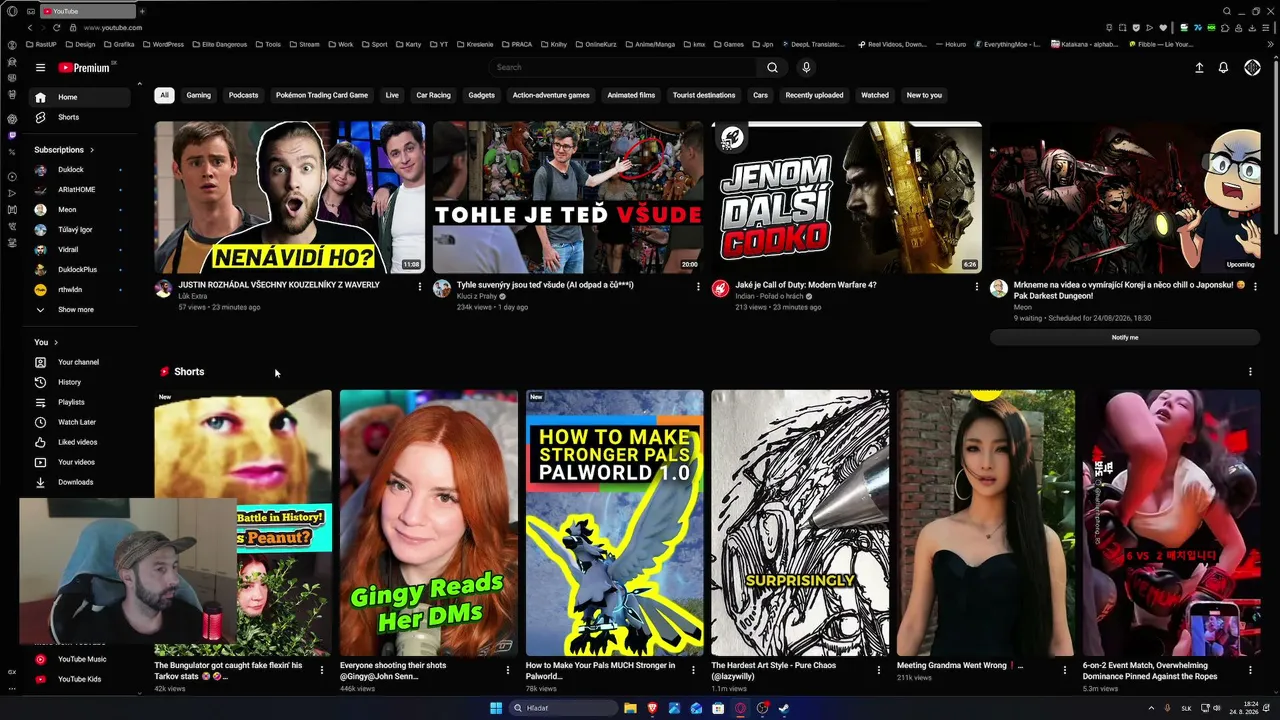Image resolution: width=1280 pixels, height=720 pixels.
Task: Go to Shorts in the sidebar
Action: (x=80, y=117)
